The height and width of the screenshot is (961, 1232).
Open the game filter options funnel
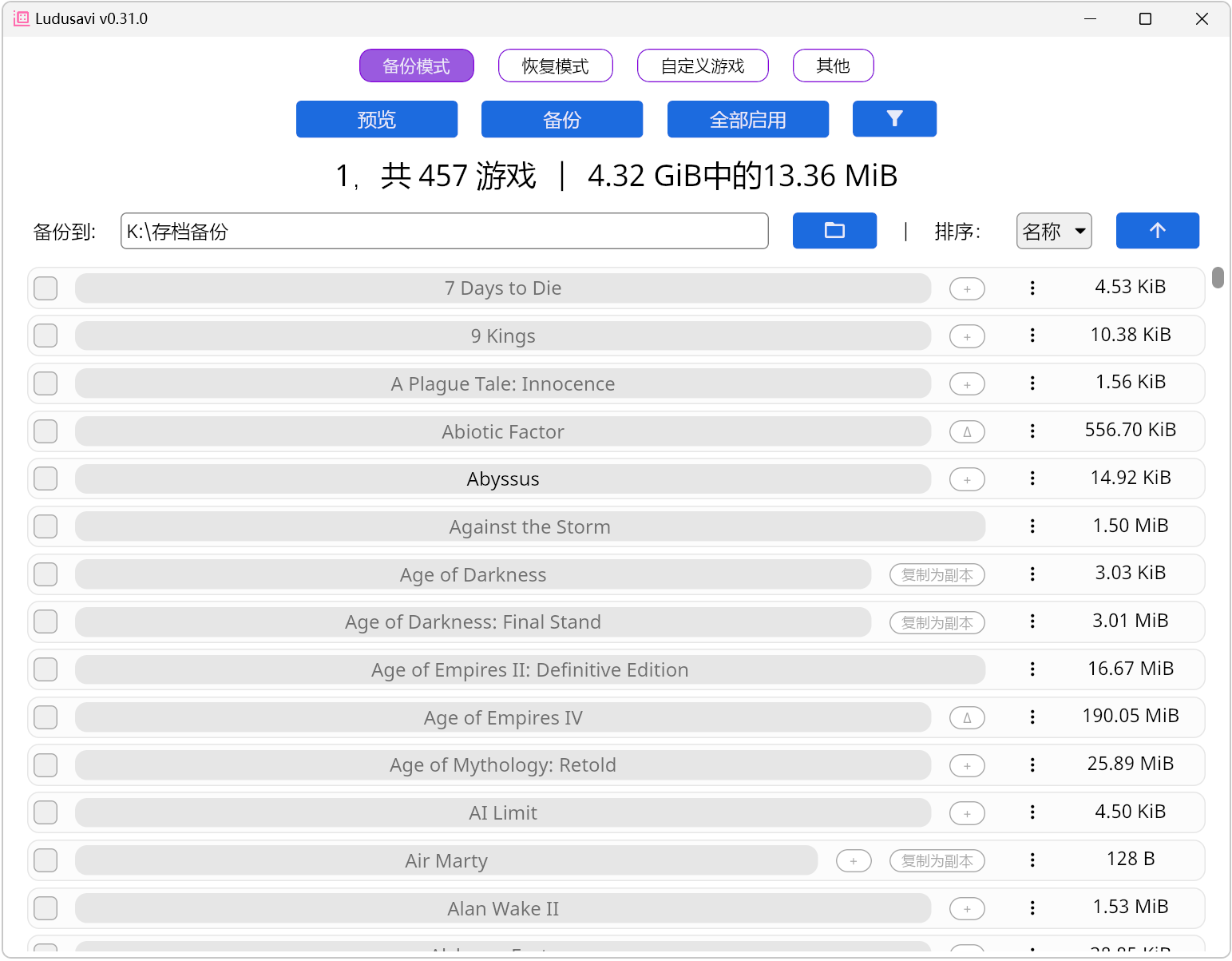894,119
